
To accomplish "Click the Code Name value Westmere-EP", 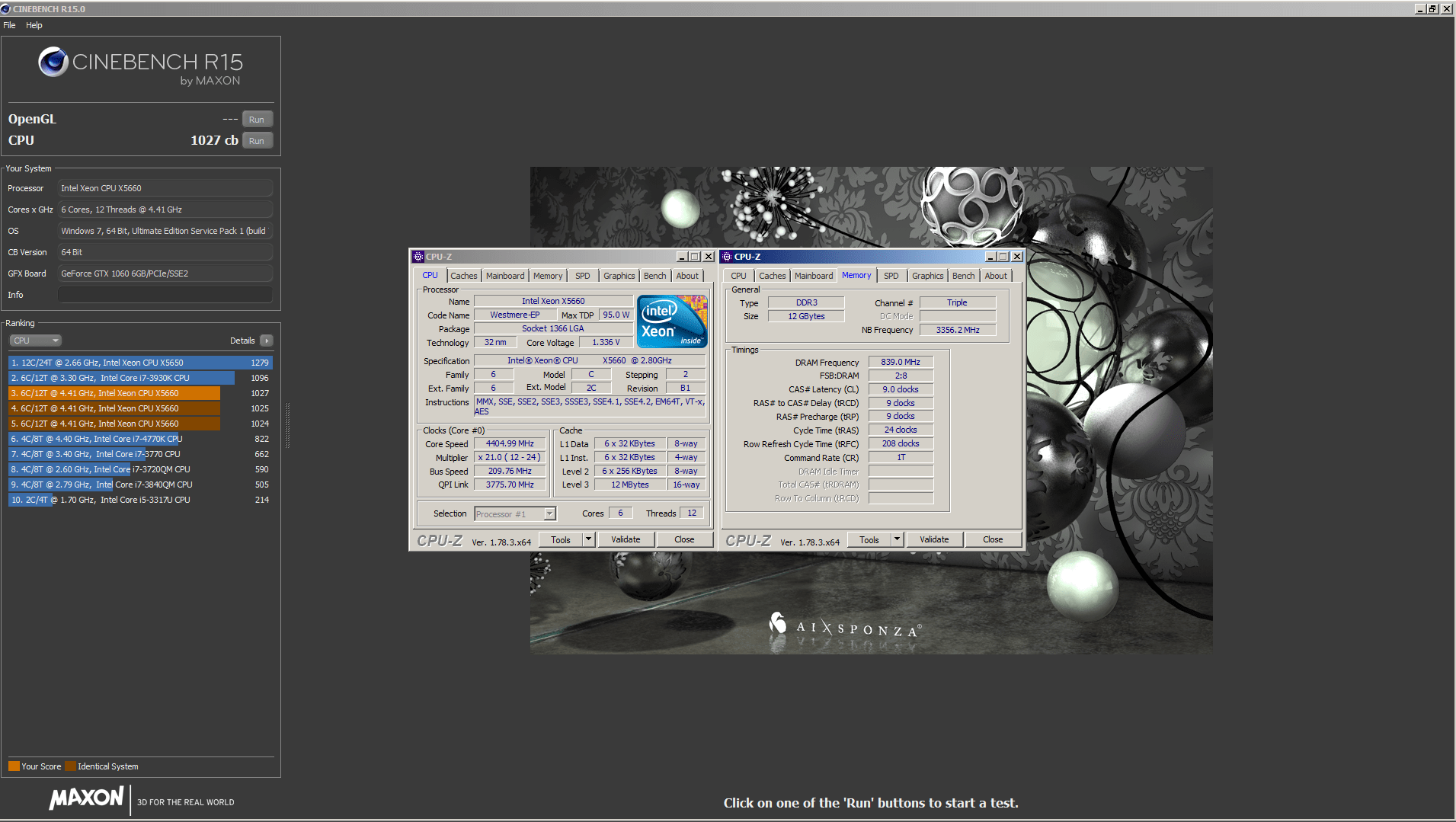I will (515, 315).
